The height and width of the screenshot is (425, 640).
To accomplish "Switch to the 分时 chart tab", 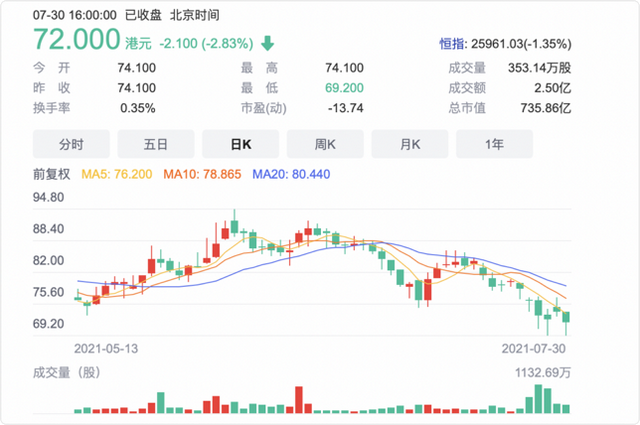I will (71, 144).
